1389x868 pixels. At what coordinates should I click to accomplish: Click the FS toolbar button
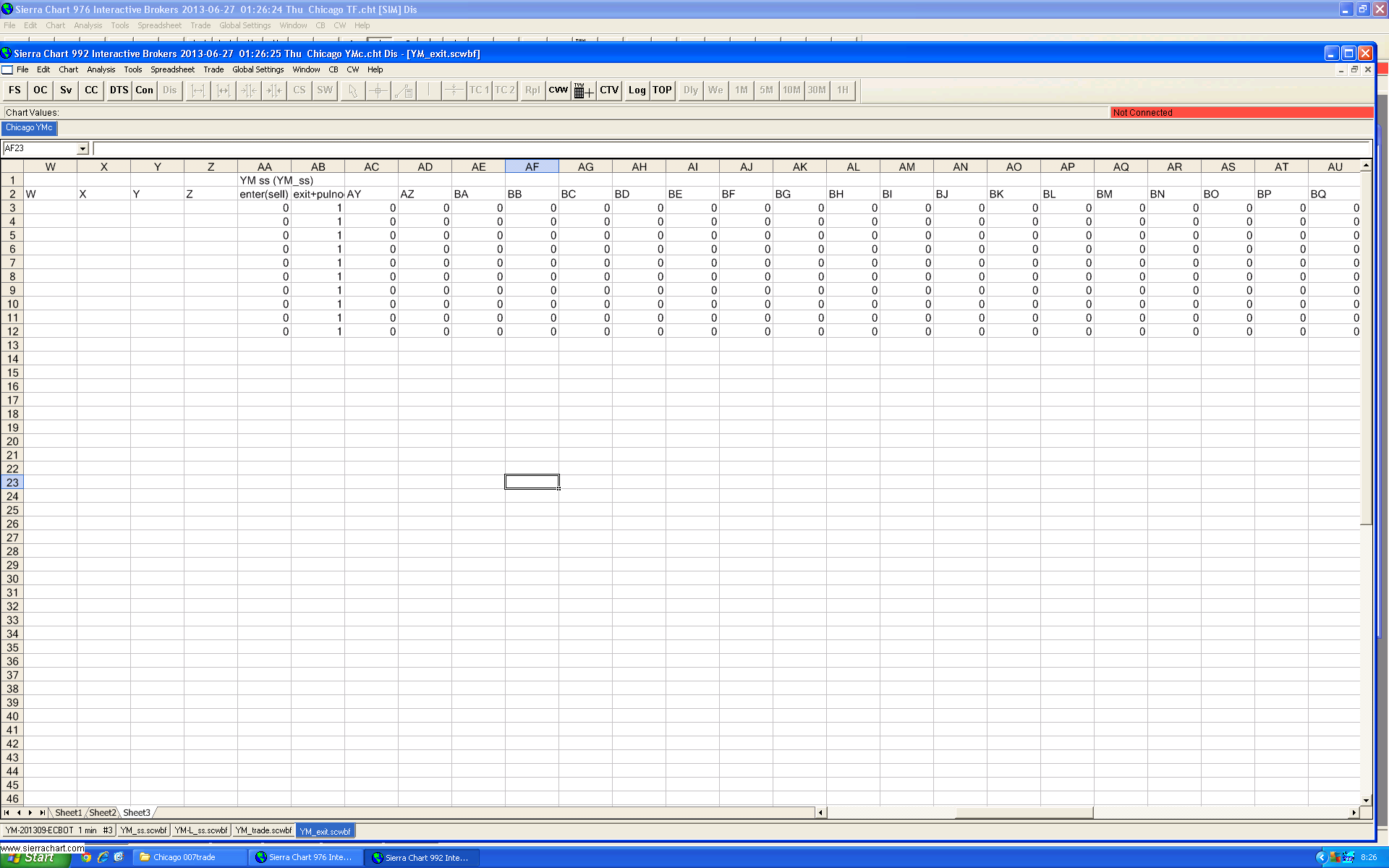pyautogui.click(x=15, y=90)
